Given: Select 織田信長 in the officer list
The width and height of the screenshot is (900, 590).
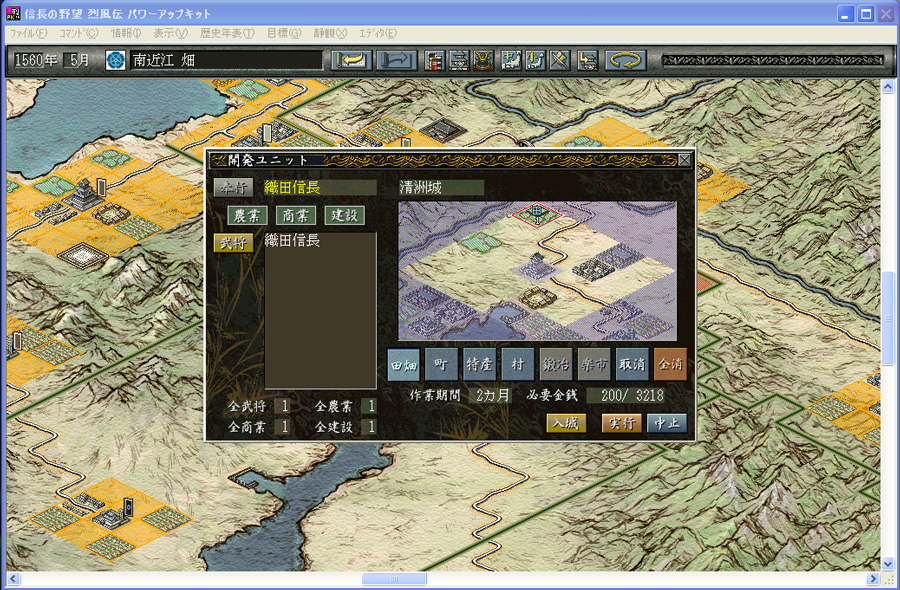Looking at the screenshot, I should pyautogui.click(x=320, y=241).
